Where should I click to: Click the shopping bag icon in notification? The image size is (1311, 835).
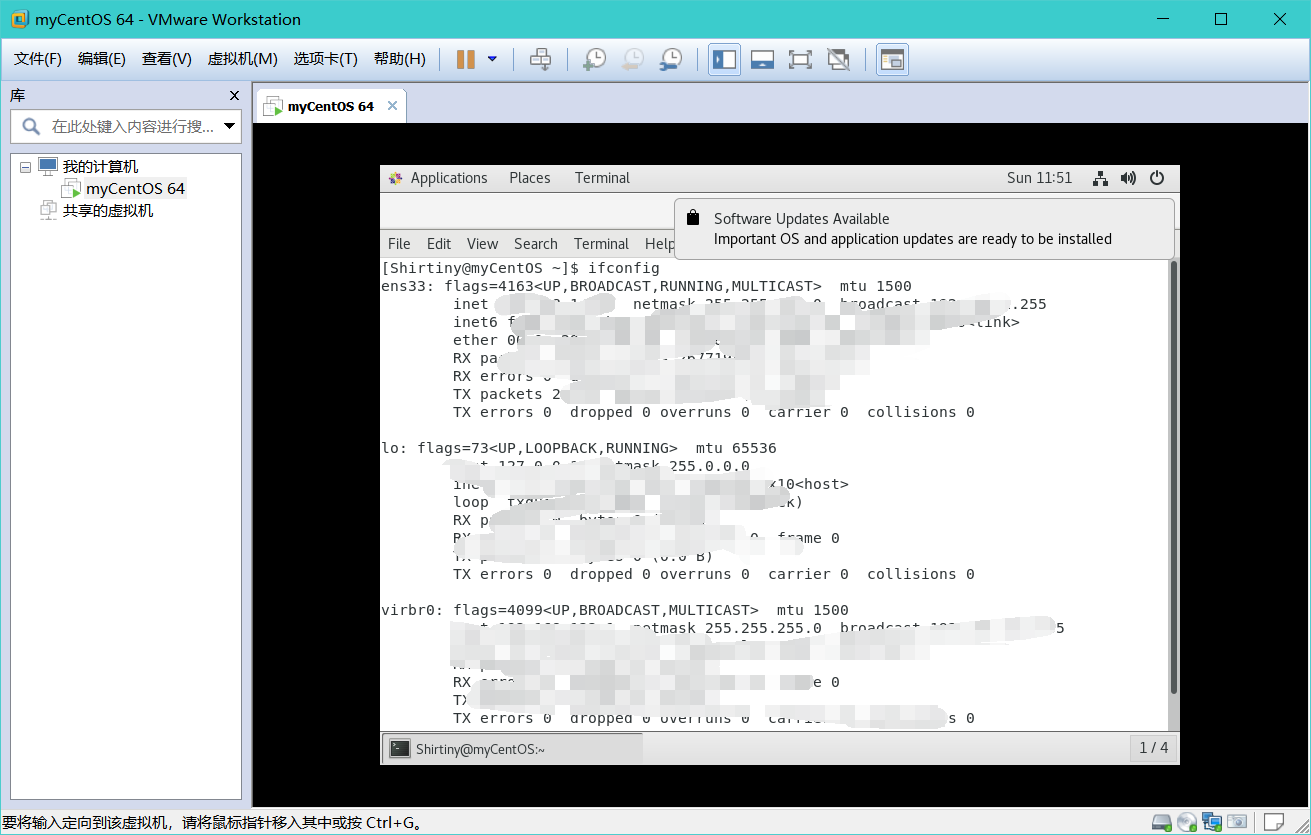tap(692, 218)
